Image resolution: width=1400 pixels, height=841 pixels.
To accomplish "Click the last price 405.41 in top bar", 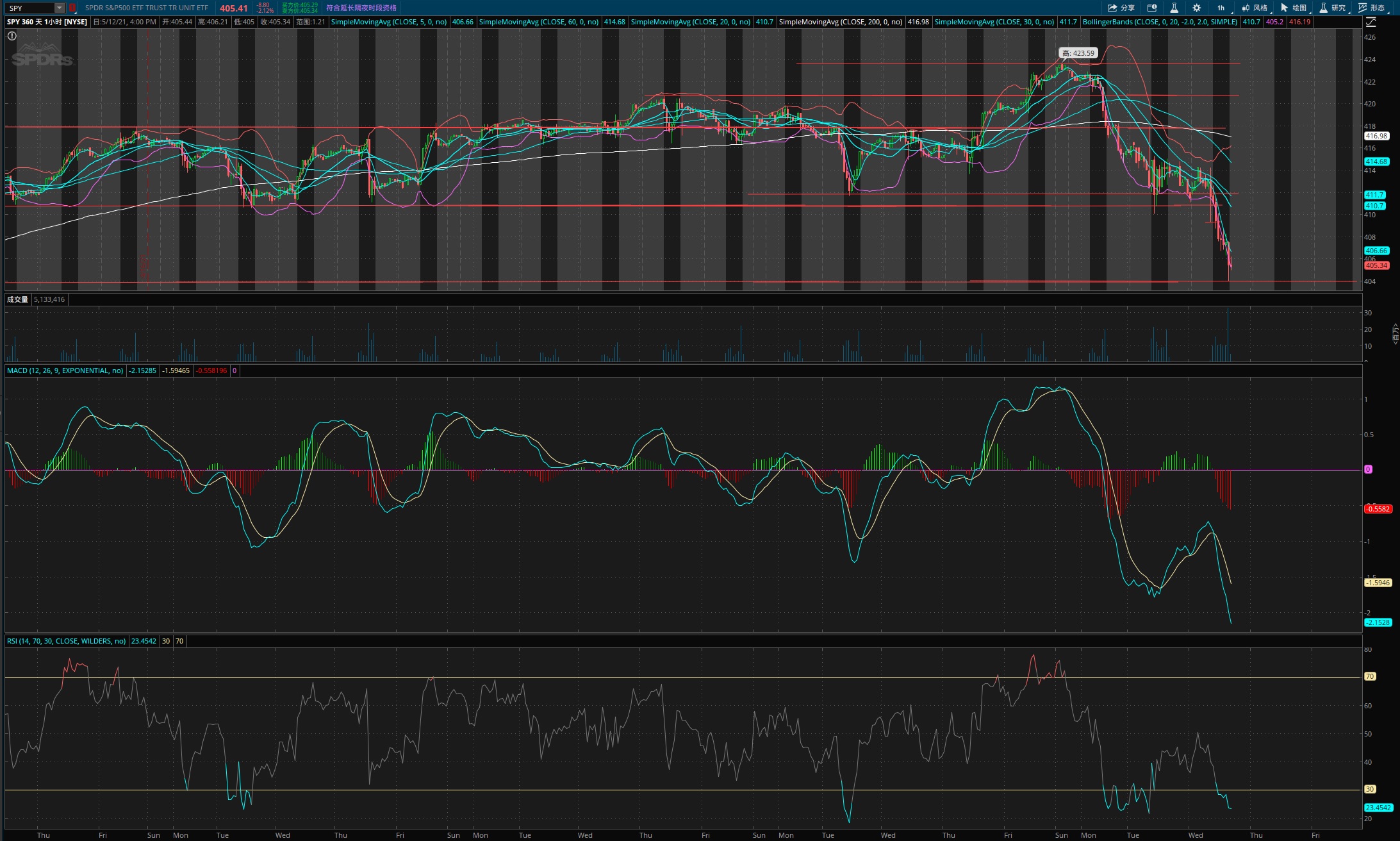I will point(233,8).
